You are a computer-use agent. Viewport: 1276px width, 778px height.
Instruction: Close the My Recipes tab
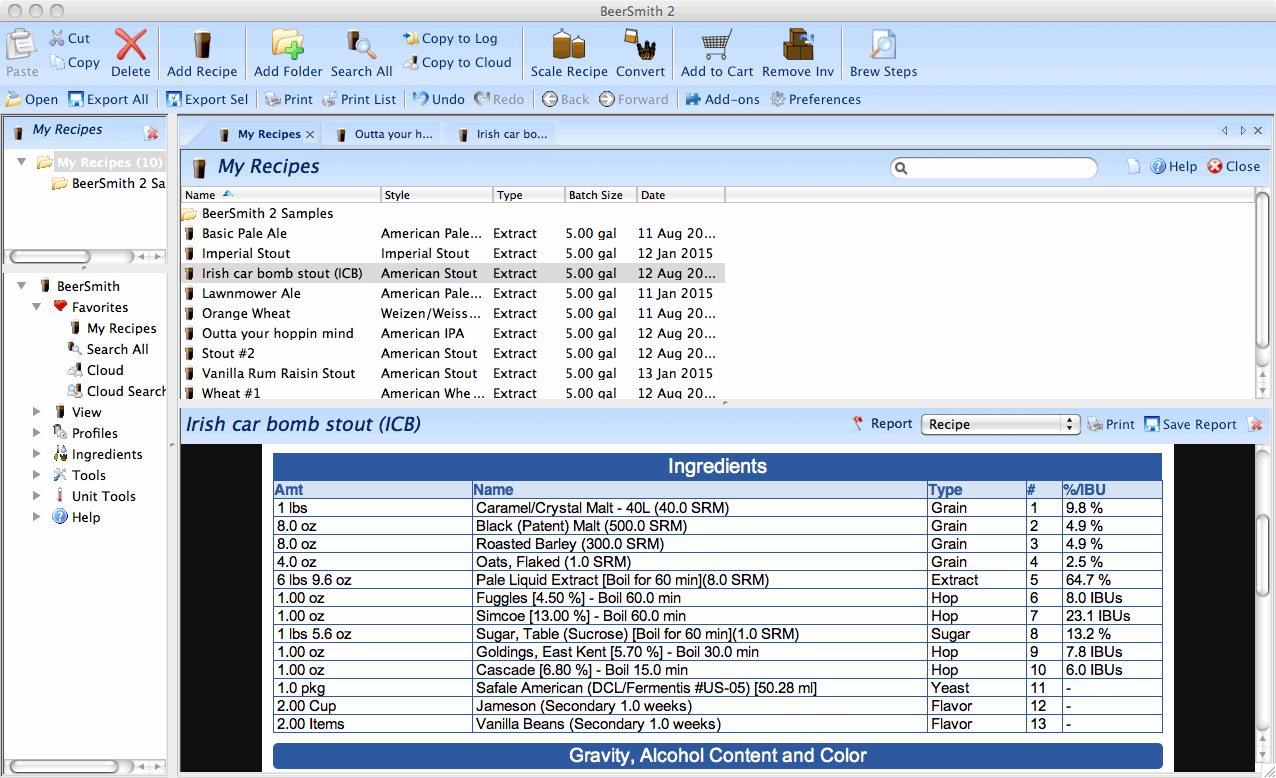(310, 134)
